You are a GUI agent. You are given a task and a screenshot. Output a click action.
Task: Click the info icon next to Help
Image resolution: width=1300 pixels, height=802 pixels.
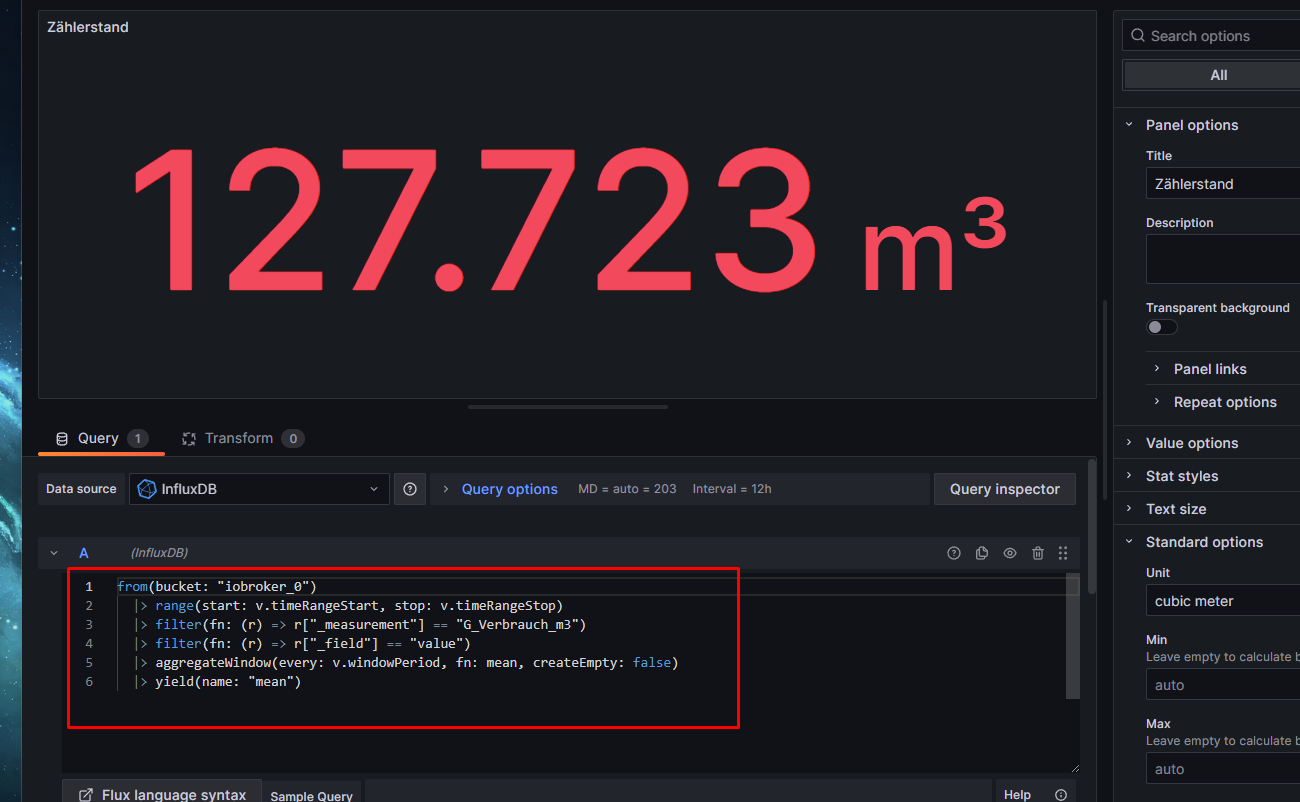coord(1061,795)
